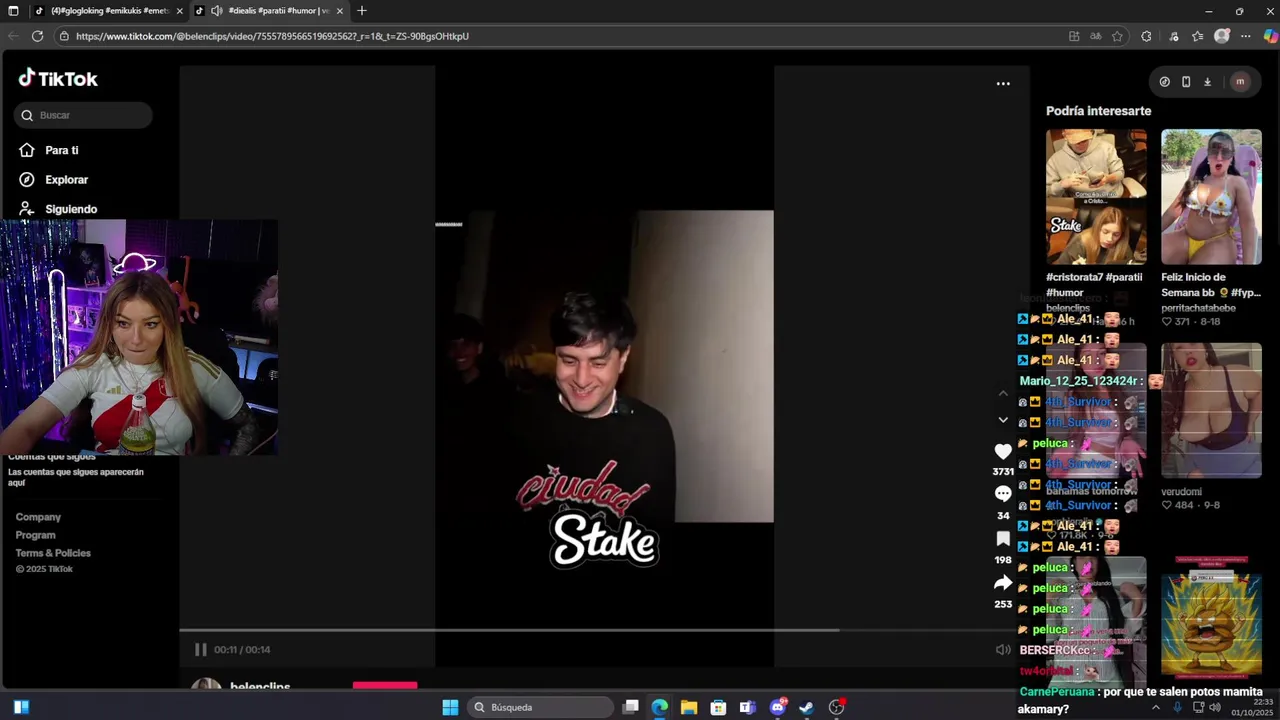Open the translate page icon
1280x720 pixels.
click(x=1096, y=36)
